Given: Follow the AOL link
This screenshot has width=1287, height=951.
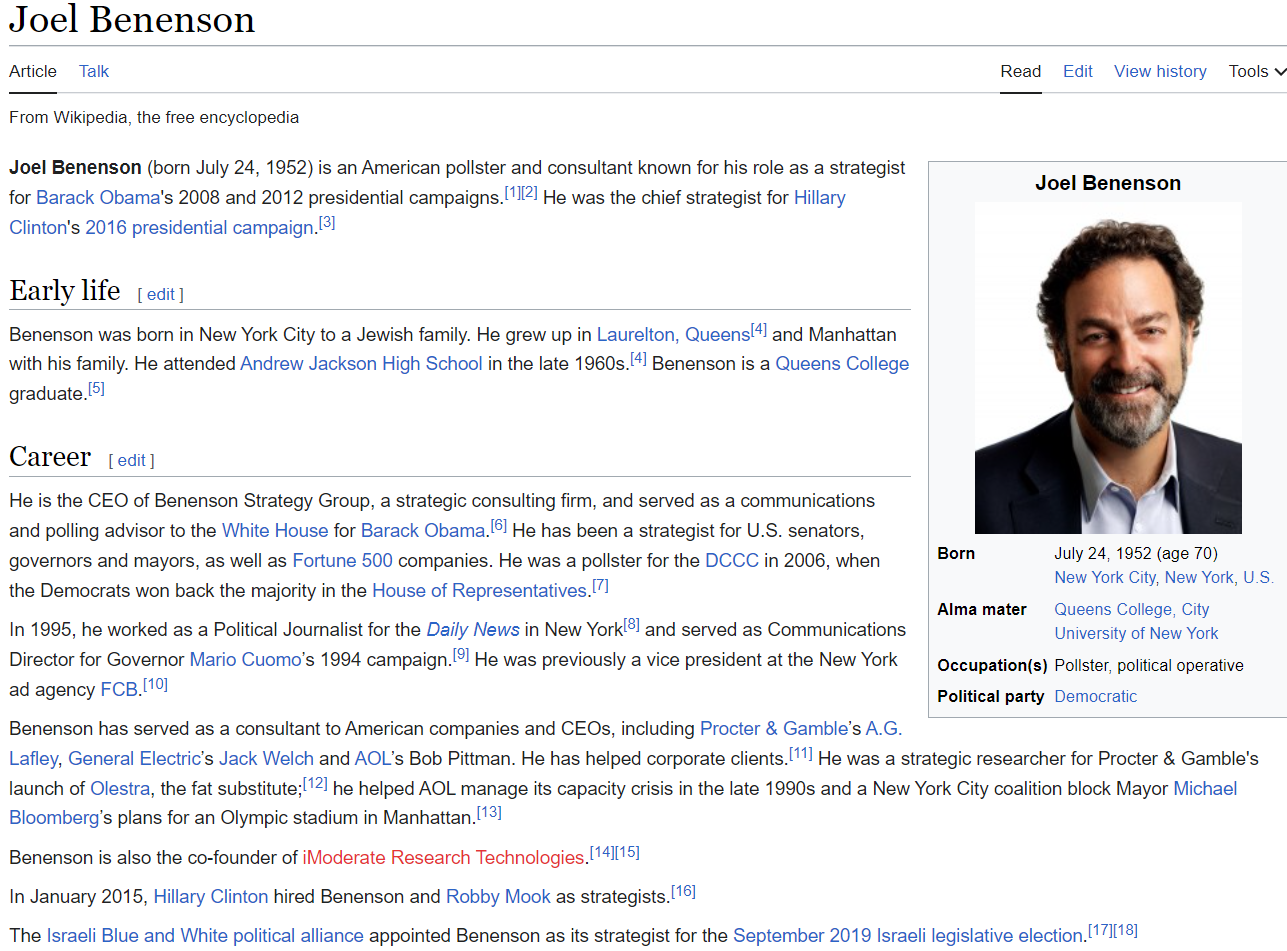Looking at the screenshot, I should point(372,758).
